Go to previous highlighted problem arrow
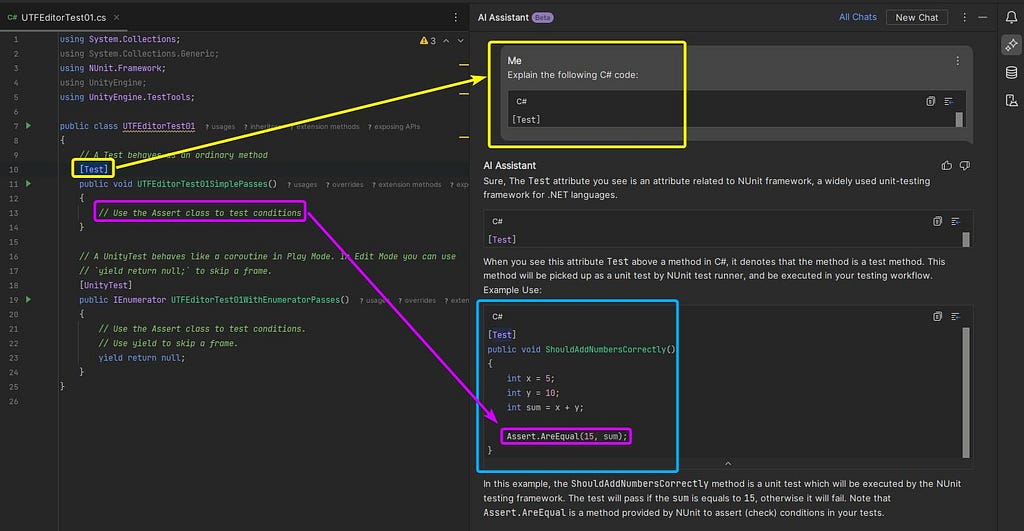1024x531 pixels. coord(446,40)
